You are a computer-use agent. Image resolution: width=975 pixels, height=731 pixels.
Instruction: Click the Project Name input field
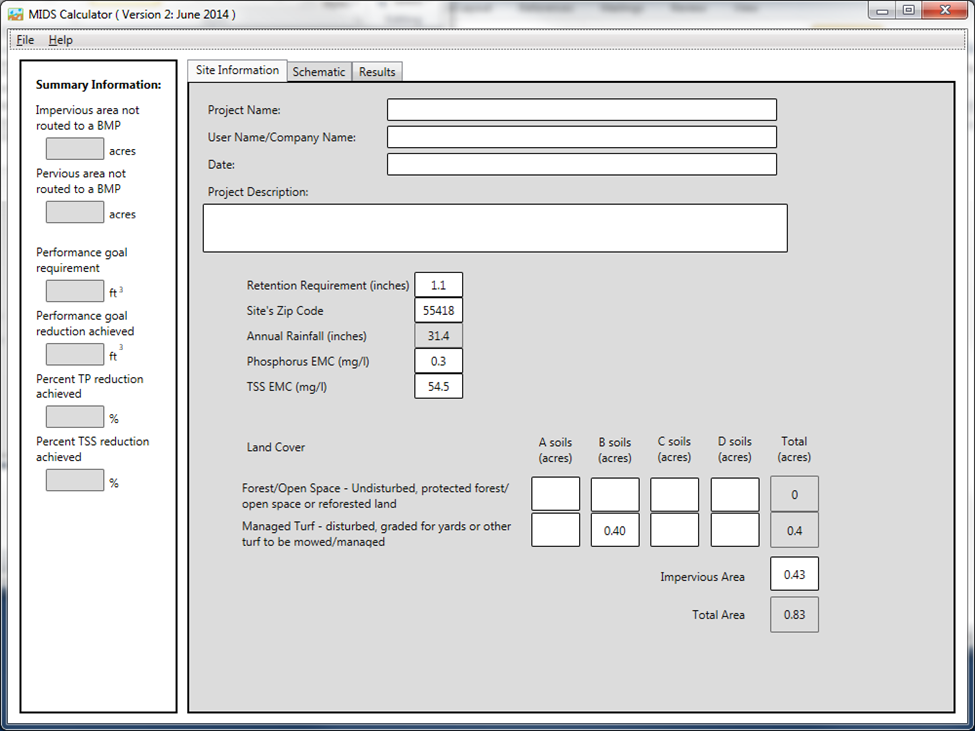581,110
